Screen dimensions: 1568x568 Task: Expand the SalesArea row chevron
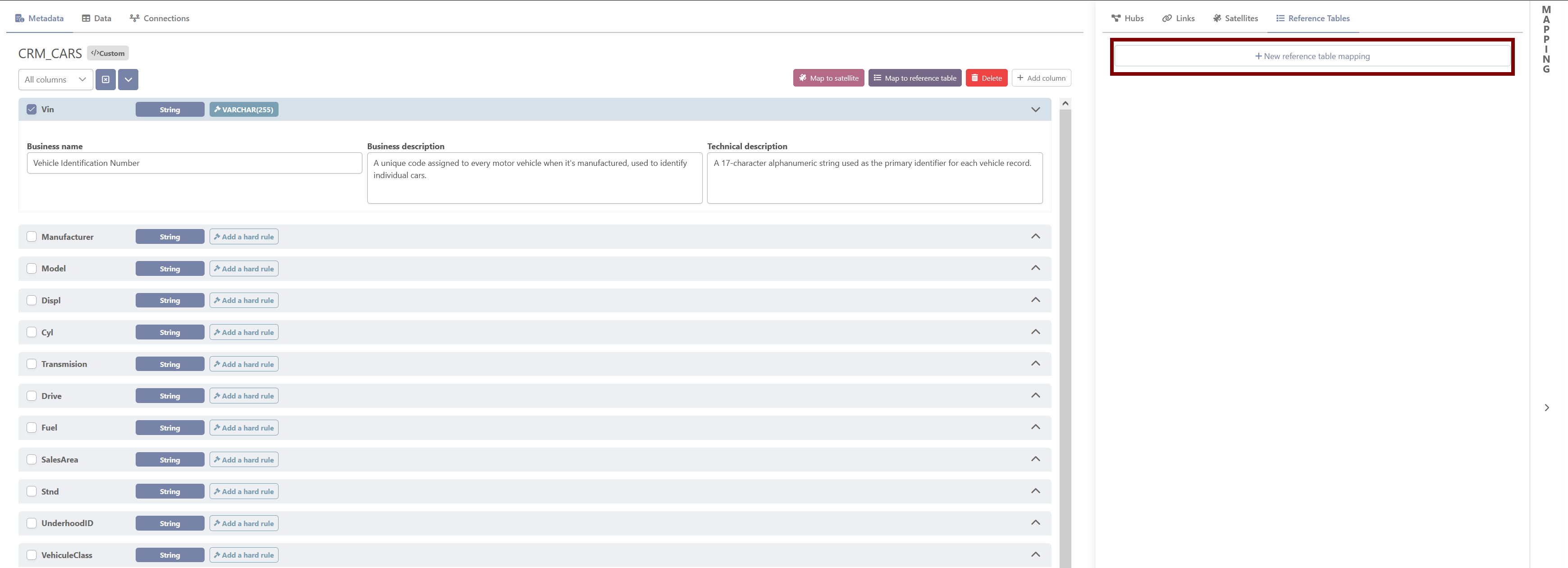pyautogui.click(x=1035, y=459)
